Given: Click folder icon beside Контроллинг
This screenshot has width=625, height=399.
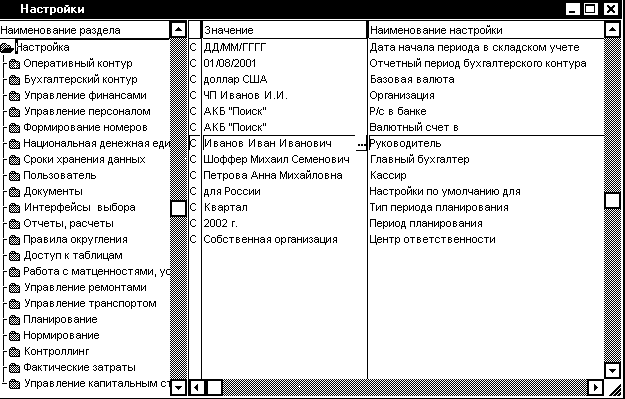Looking at the screenshot, I should point(14,352).
